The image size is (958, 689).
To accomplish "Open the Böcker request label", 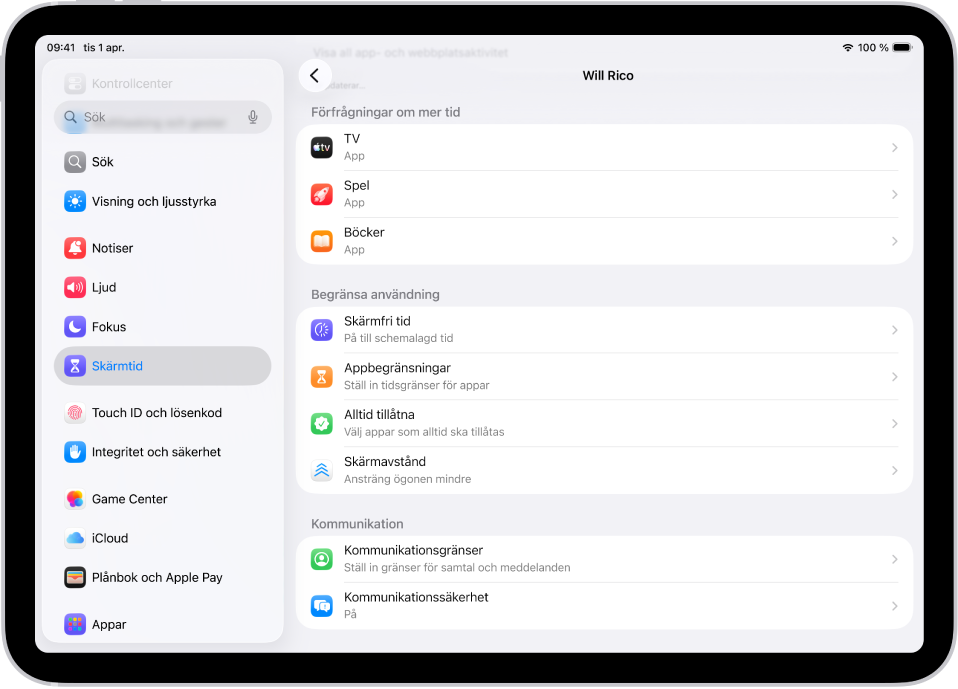I will click(x=364, y=233).
